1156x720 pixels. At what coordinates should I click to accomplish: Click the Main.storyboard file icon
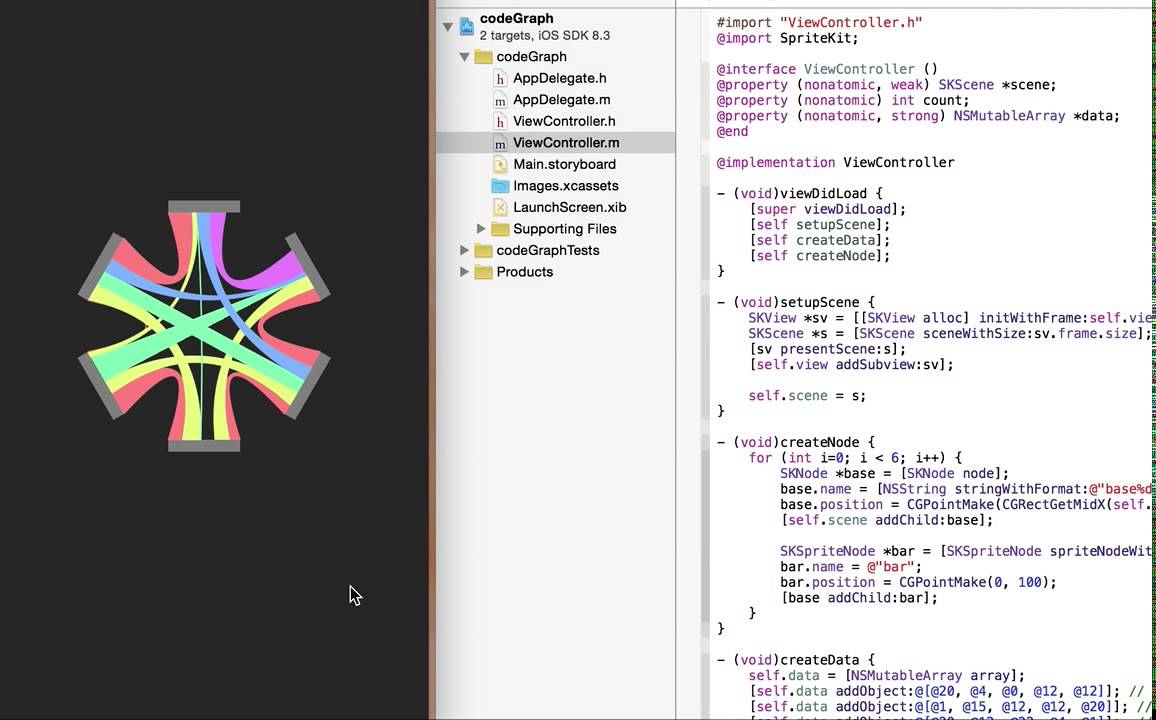coord(500,164)
